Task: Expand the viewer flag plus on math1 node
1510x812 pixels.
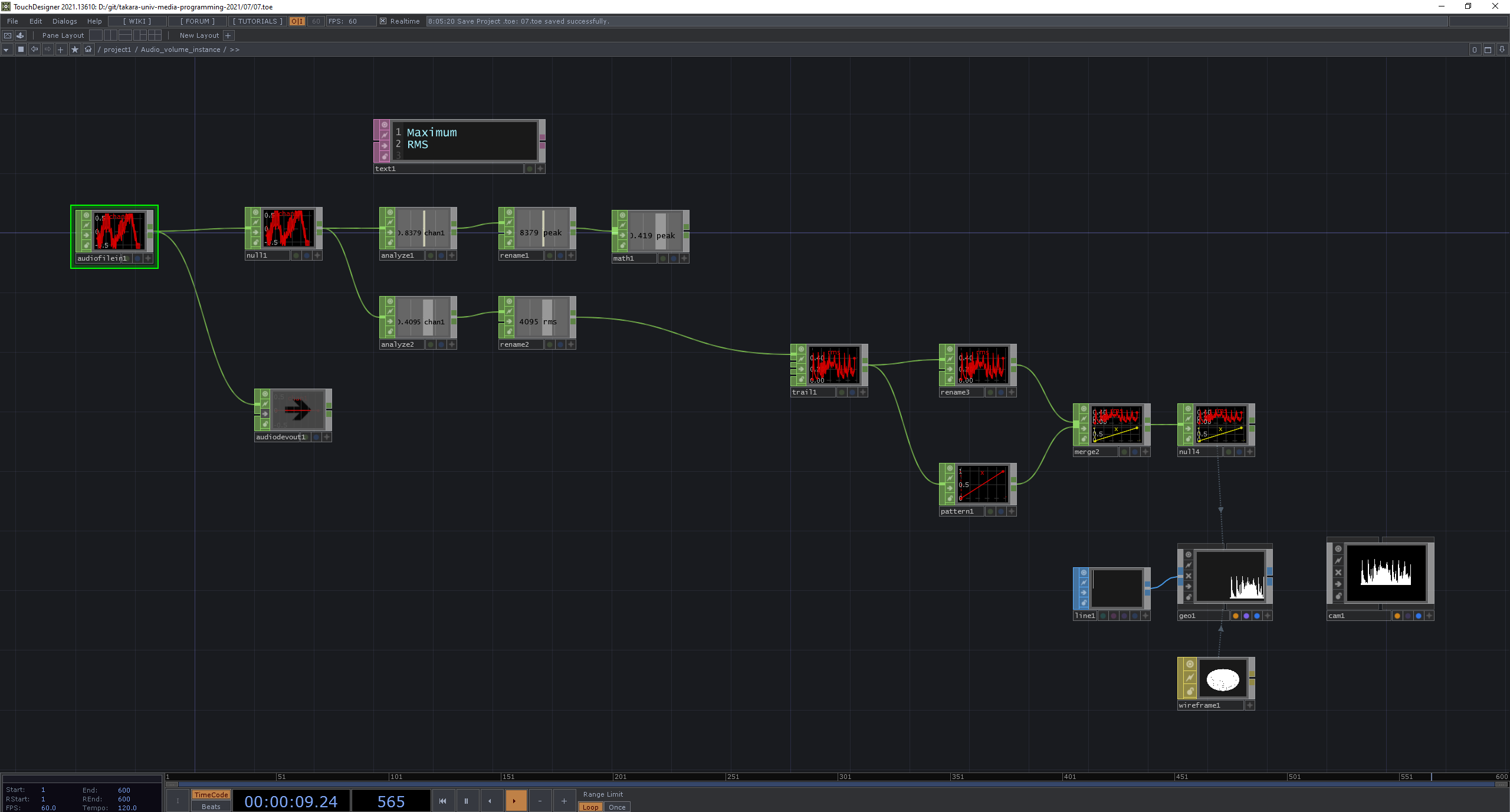Action: point(684,258)
